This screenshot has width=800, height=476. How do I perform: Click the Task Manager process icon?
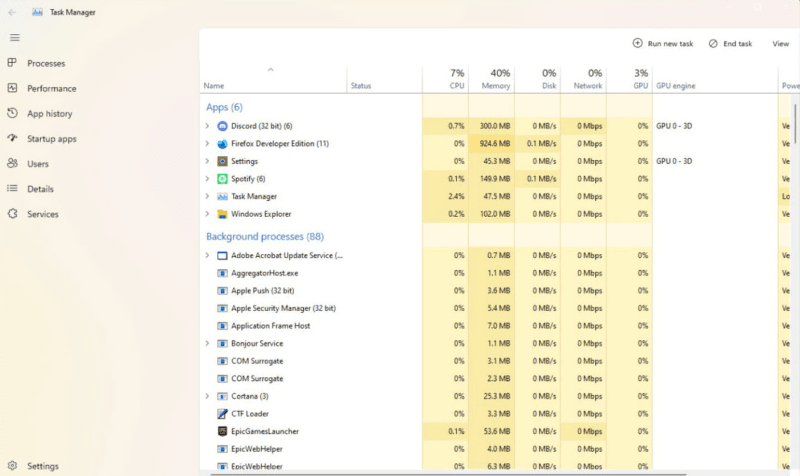tap(222, 196)
